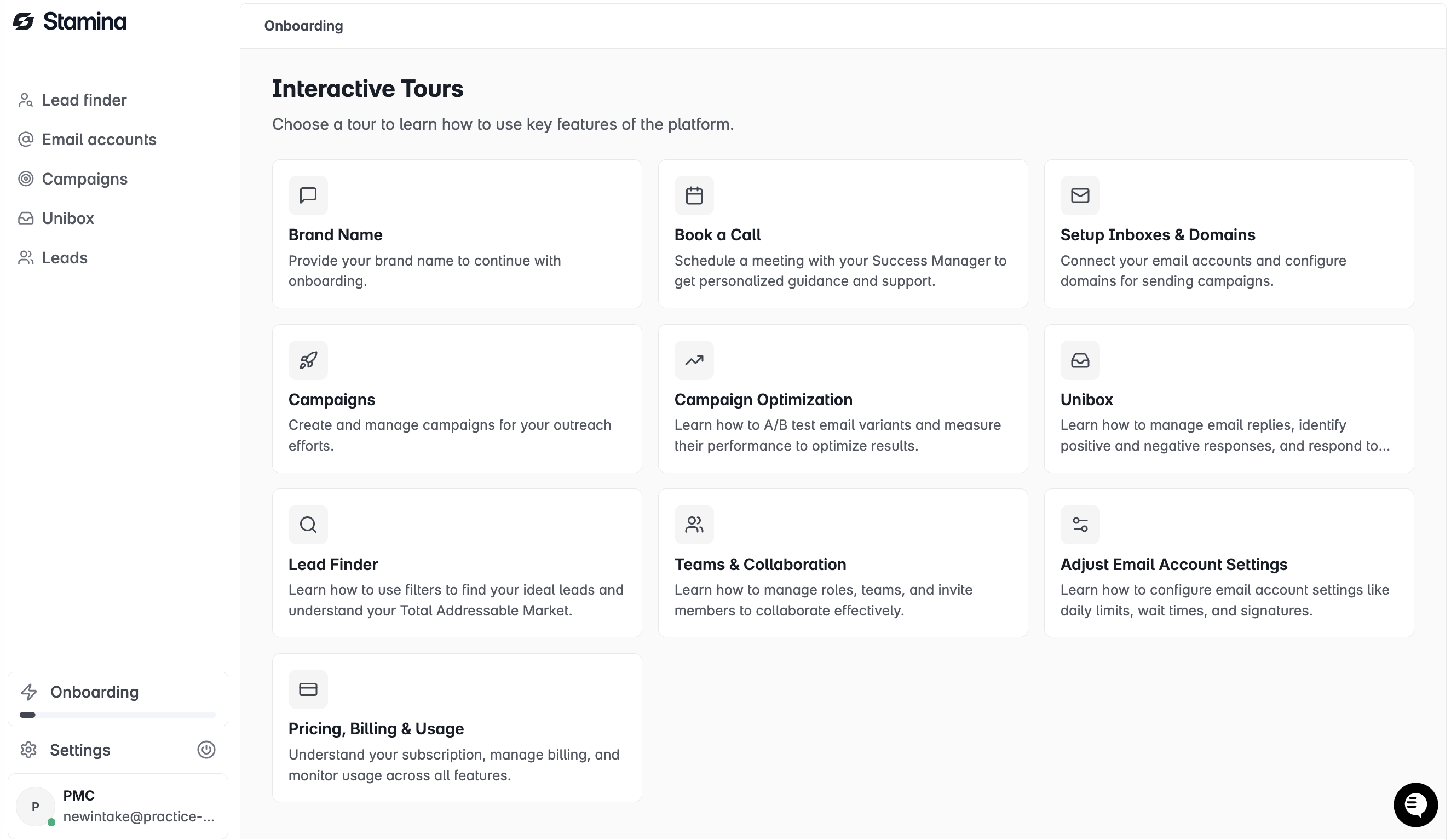Click the power icon beside Settings

tap(206, 750)
